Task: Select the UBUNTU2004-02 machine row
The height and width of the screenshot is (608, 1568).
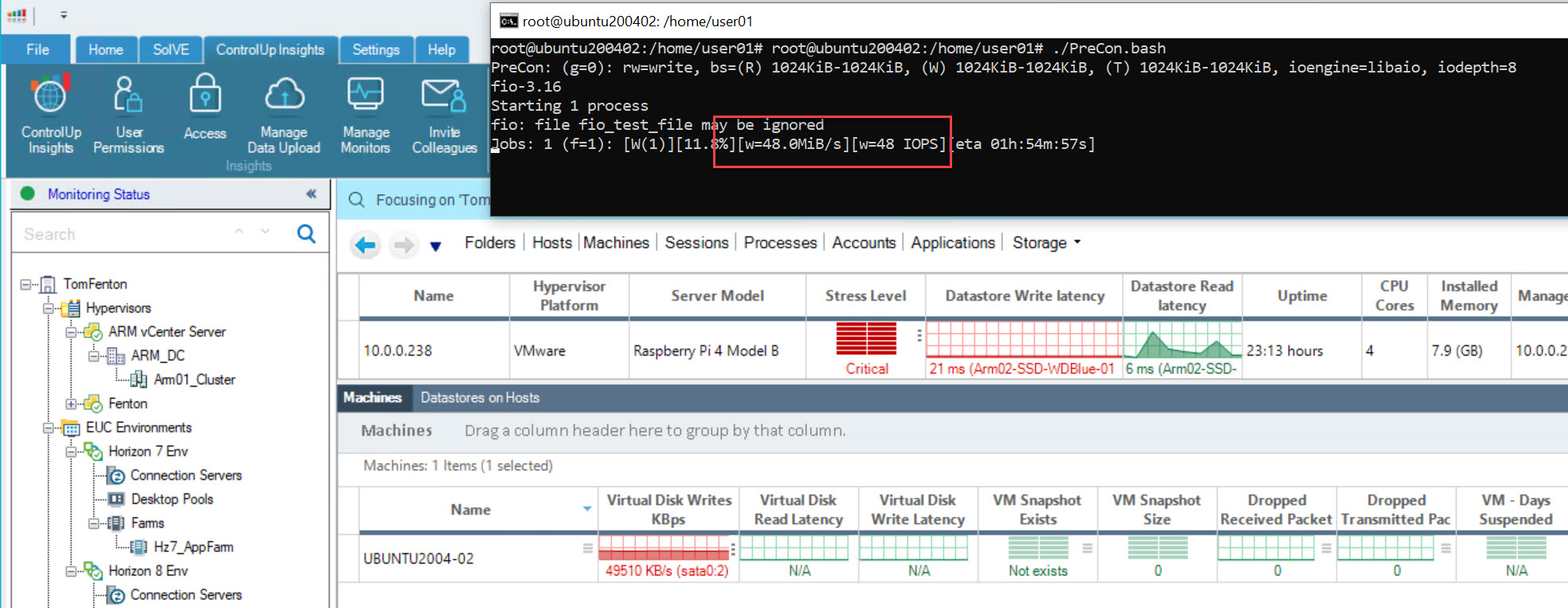Action: (x=952, y=558)
